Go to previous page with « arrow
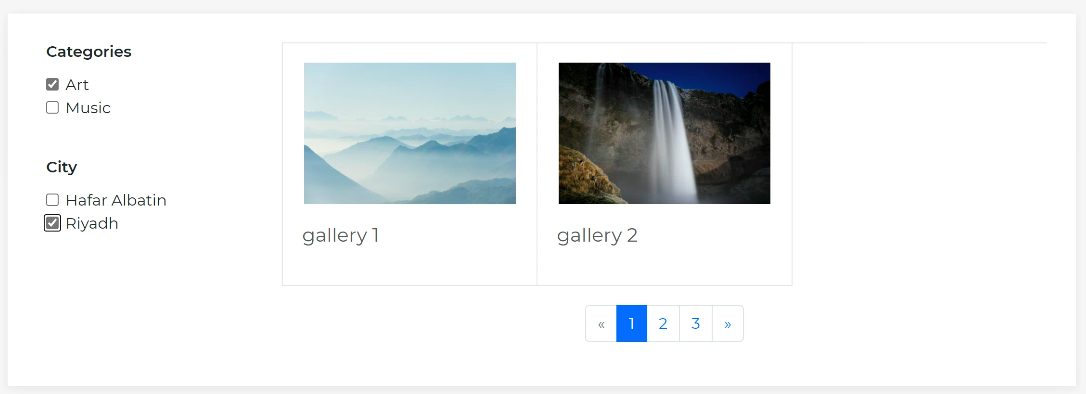Image resolution: width=1086 pixels, height=394 pixels. pos(601,323)
